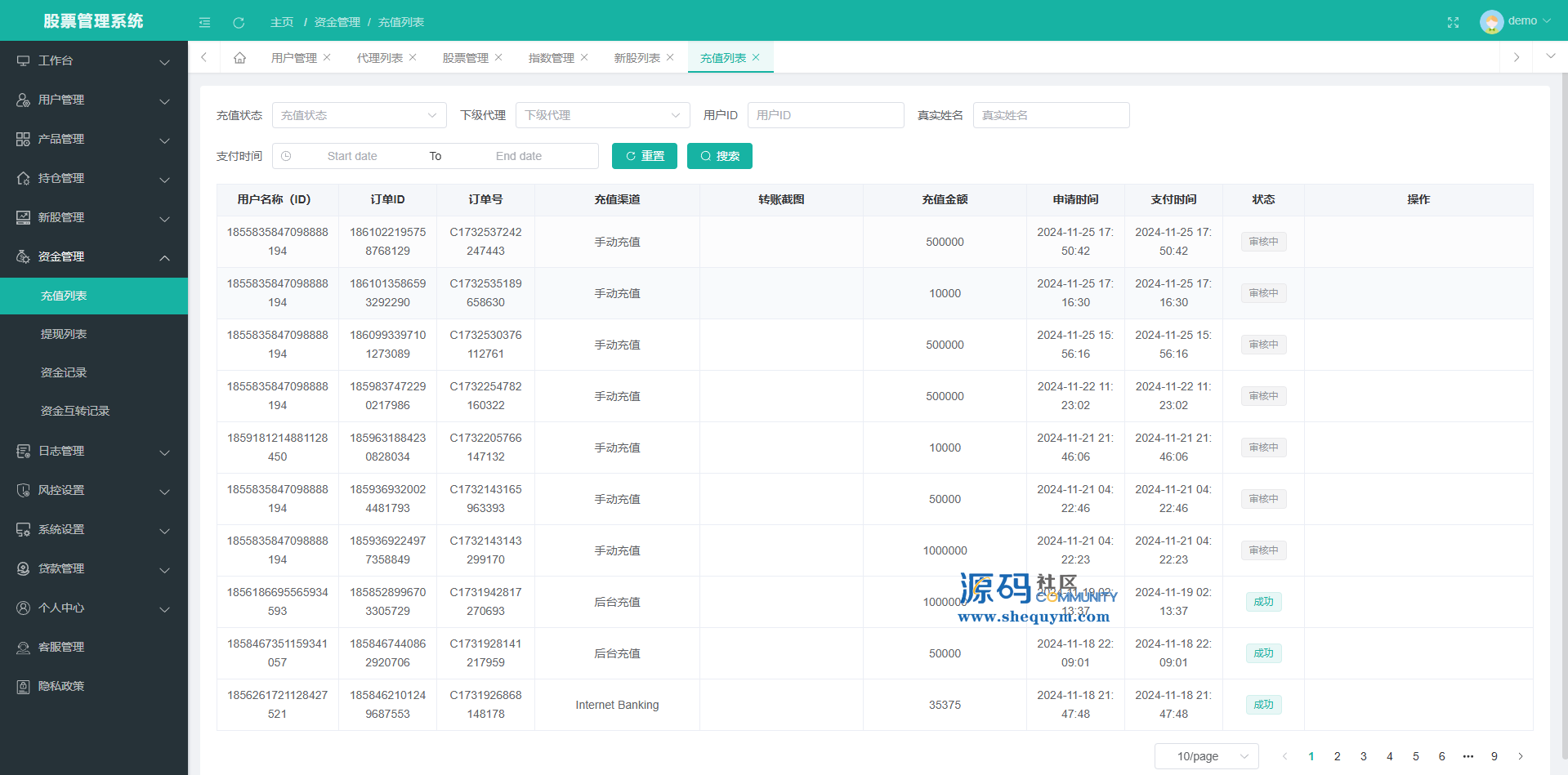Change the 10/page size selector
1568x775 pixels.
1206,756
